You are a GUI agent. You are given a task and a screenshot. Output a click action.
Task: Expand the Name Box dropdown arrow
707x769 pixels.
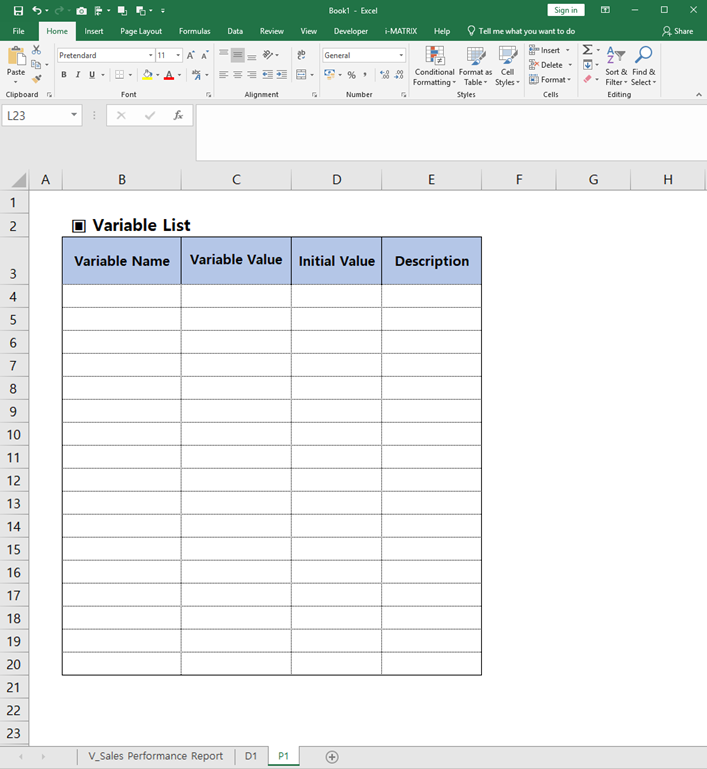point(74,116)
